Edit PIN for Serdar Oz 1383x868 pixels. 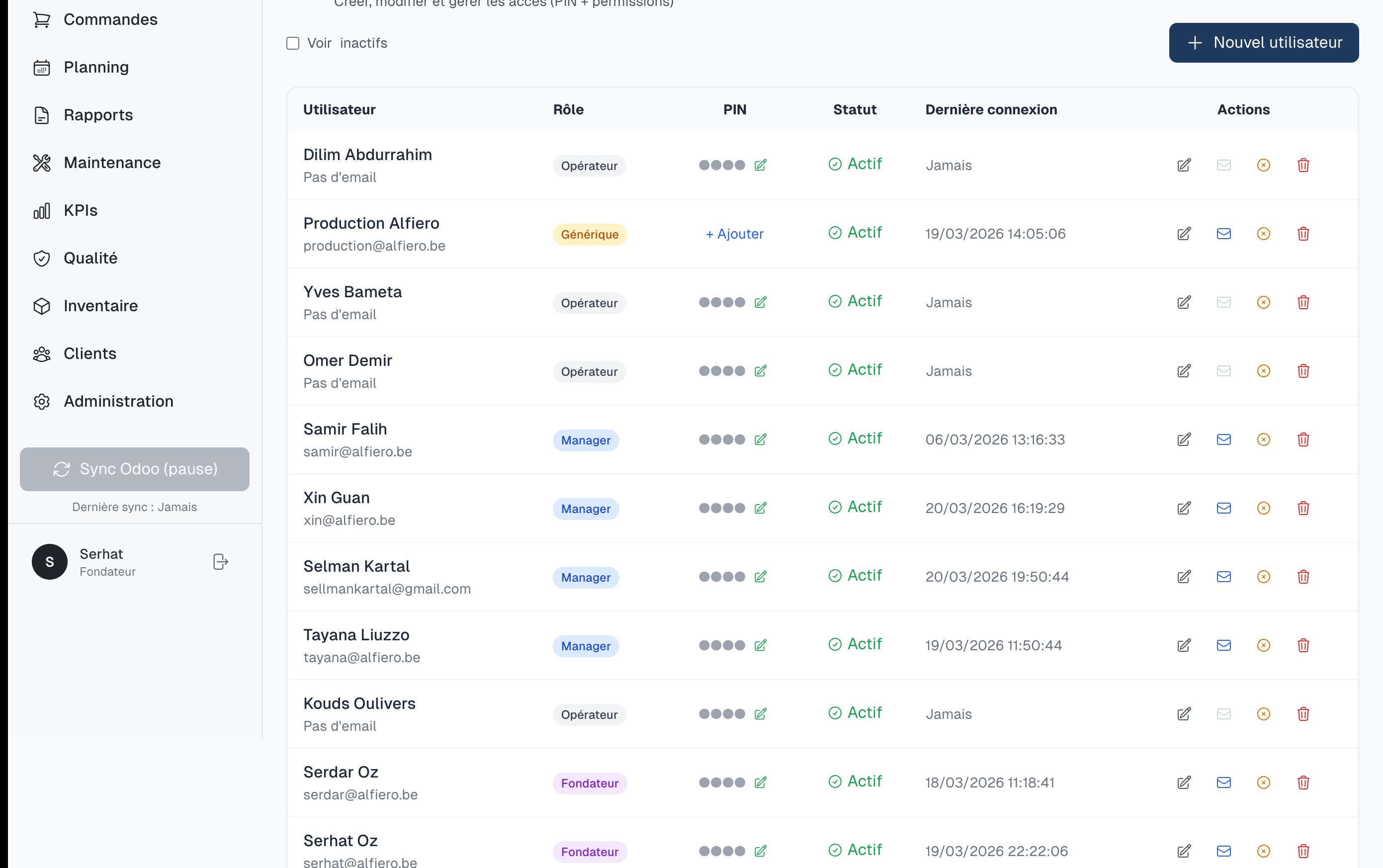pyautogui.click(x=760, y=782)
